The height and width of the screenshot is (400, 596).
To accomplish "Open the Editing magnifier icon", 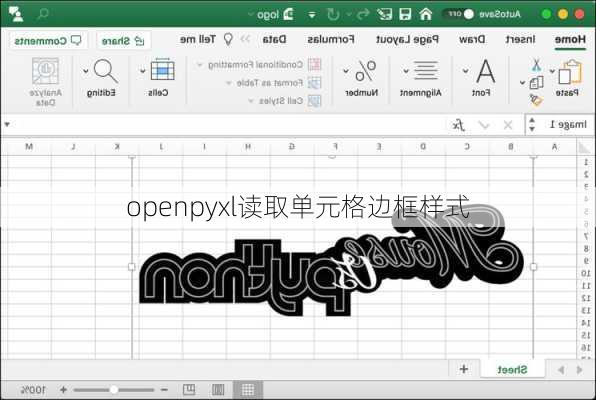I will tap(106, 71).
